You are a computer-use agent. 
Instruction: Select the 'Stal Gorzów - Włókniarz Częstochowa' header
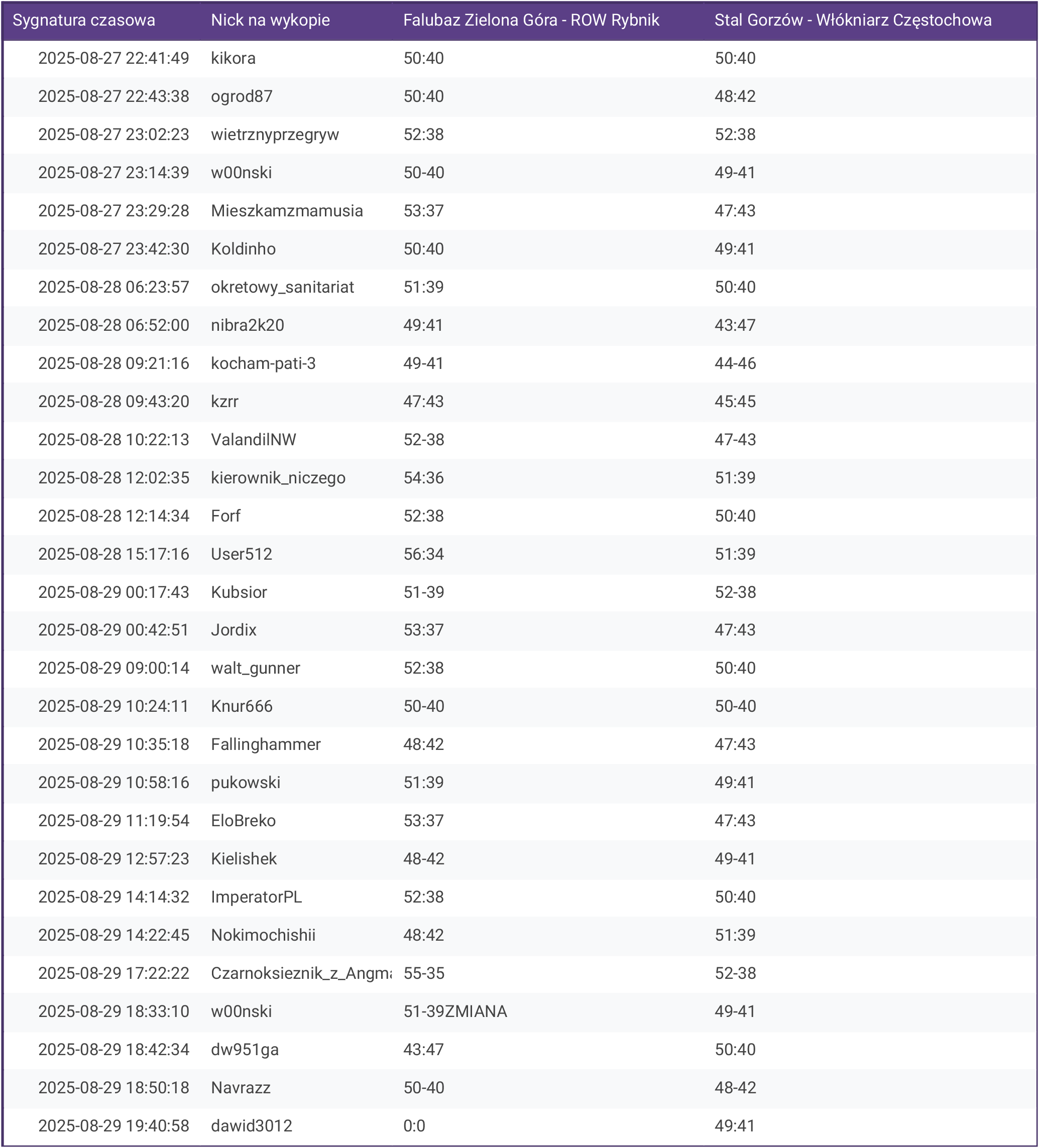pyautogui.click(x=853, y=21)
